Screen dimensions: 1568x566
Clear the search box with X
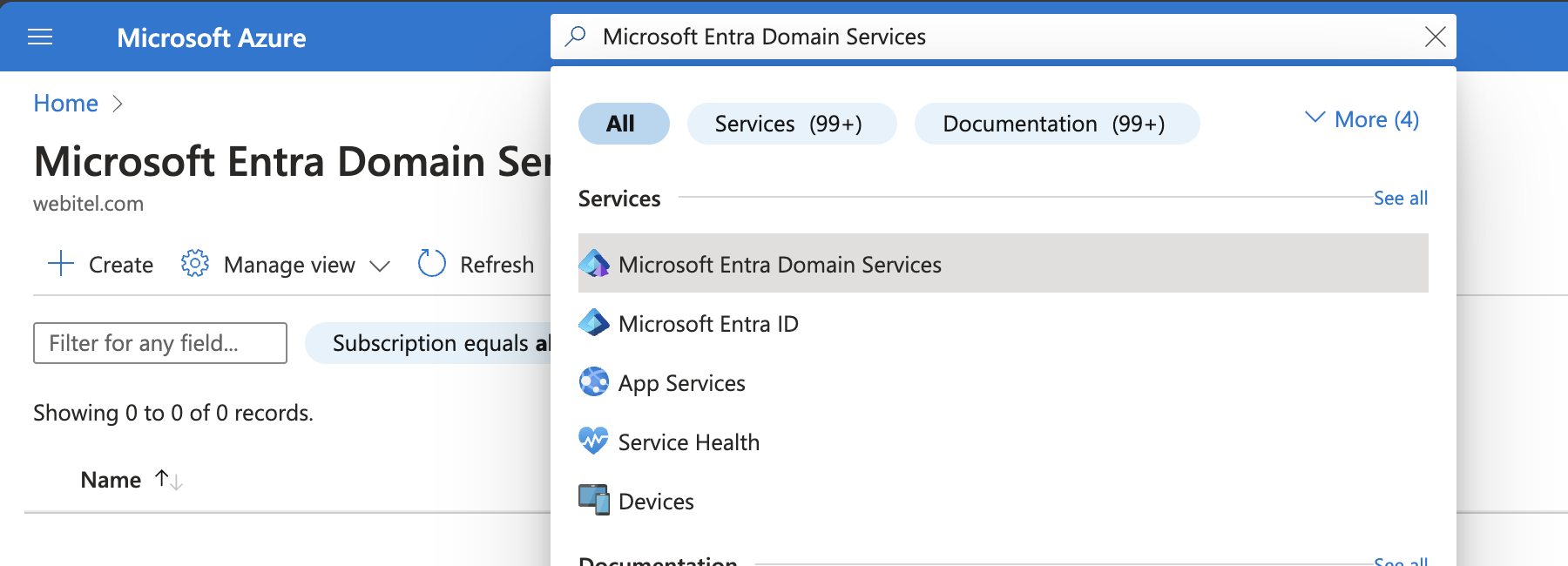click(x=1435, y=37)
